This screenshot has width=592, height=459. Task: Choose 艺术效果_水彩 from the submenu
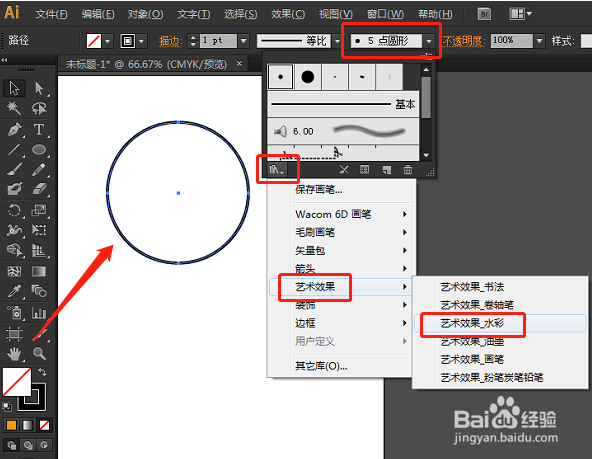[500, 323]
